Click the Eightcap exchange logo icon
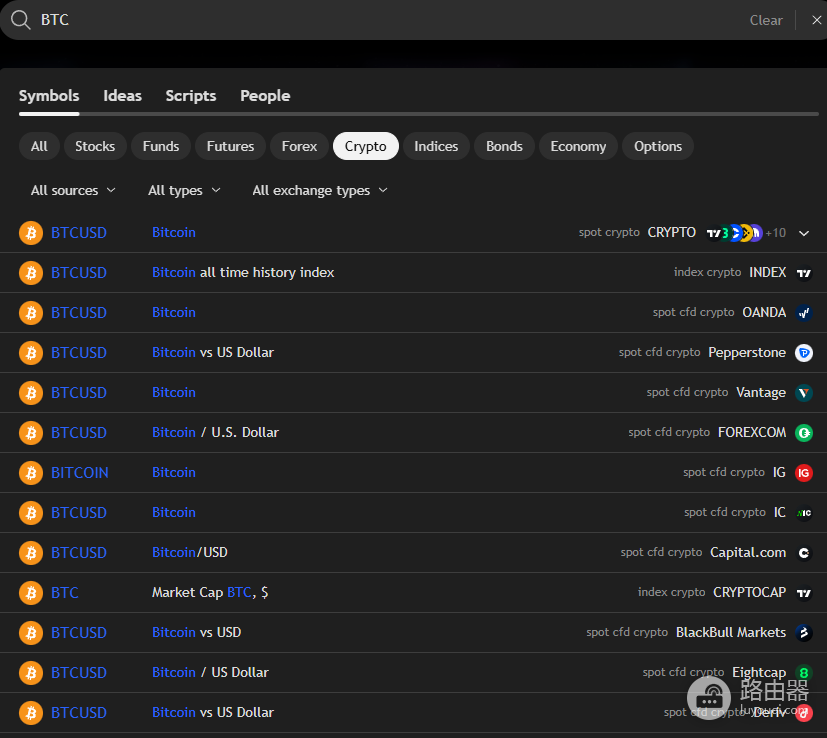The image size is (827, 738). point(804,673)
